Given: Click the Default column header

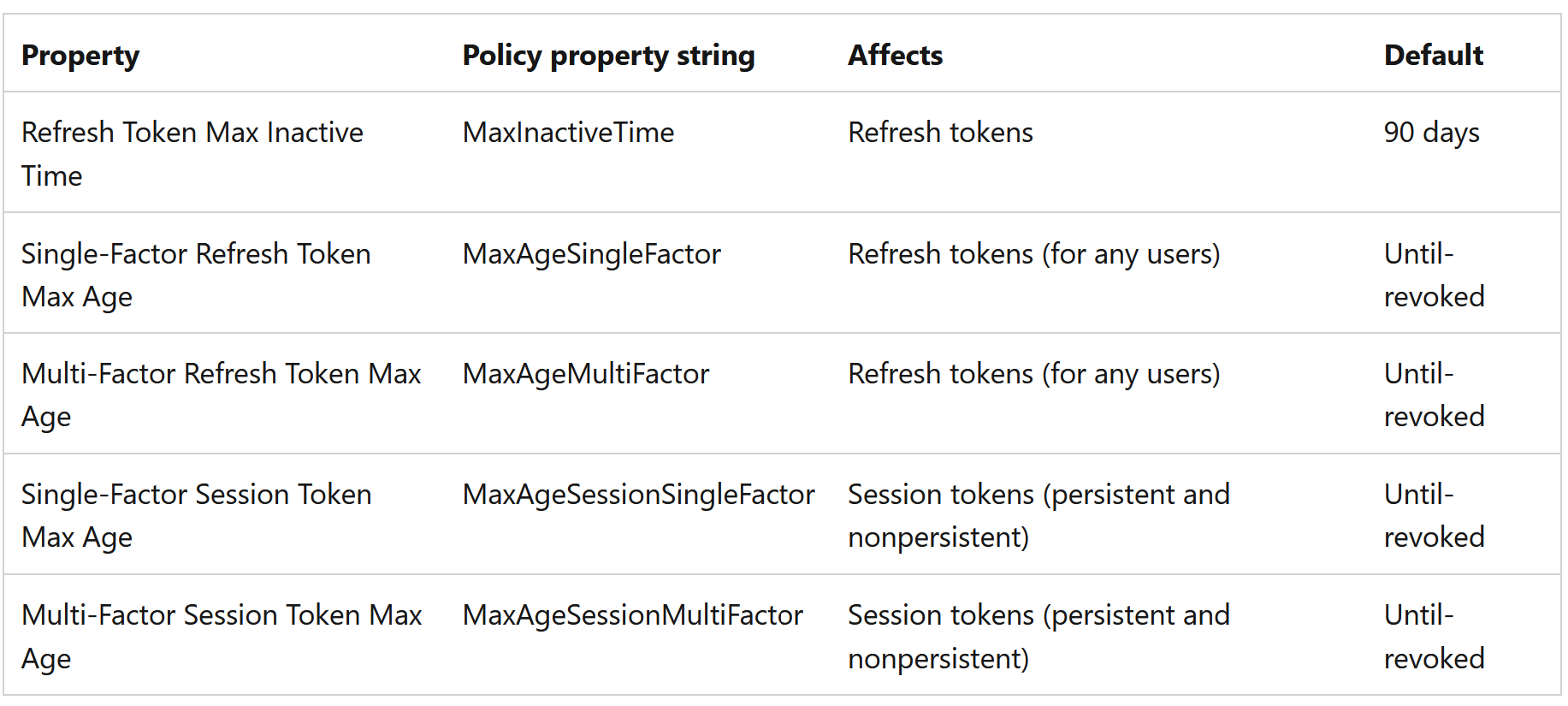Looking at the screenshot, I should point(1433,56).
